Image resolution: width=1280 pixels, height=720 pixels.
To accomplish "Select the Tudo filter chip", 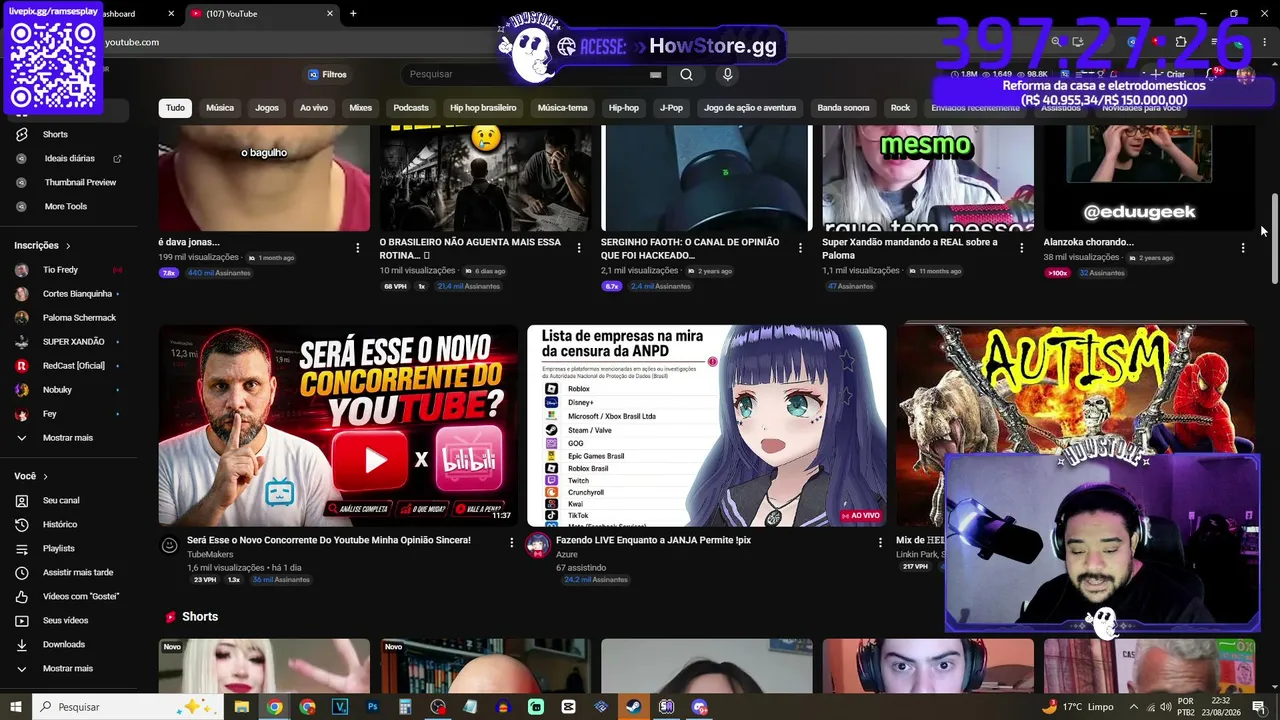I will pos(175,108).
